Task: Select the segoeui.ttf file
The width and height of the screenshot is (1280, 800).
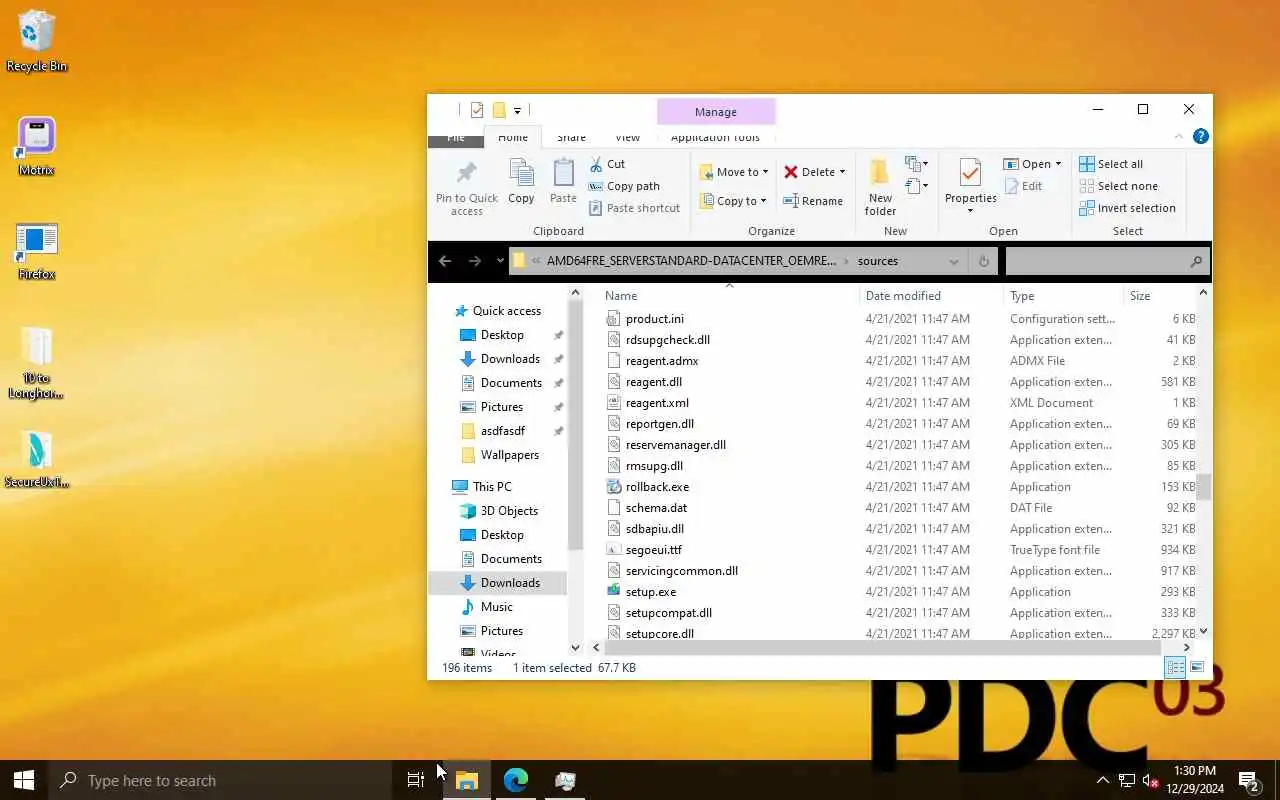Action: tap(653, 550)
